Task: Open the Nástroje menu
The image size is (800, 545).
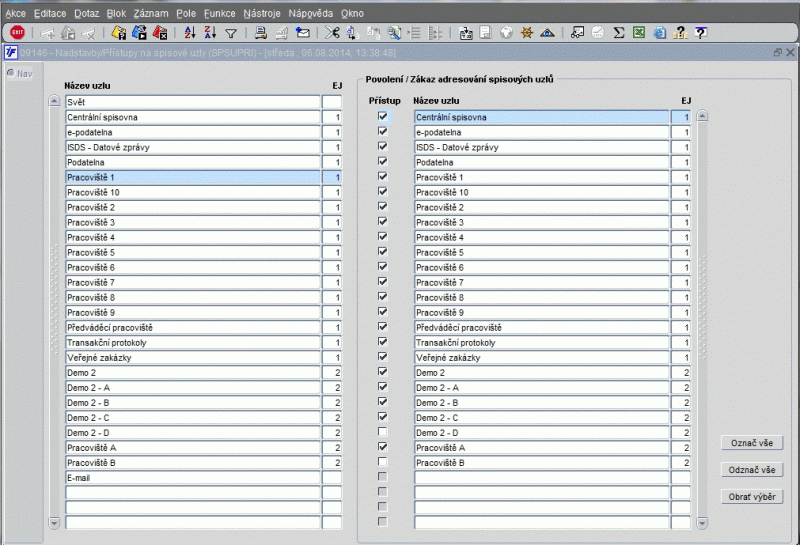Action: [x=262, y=14]
